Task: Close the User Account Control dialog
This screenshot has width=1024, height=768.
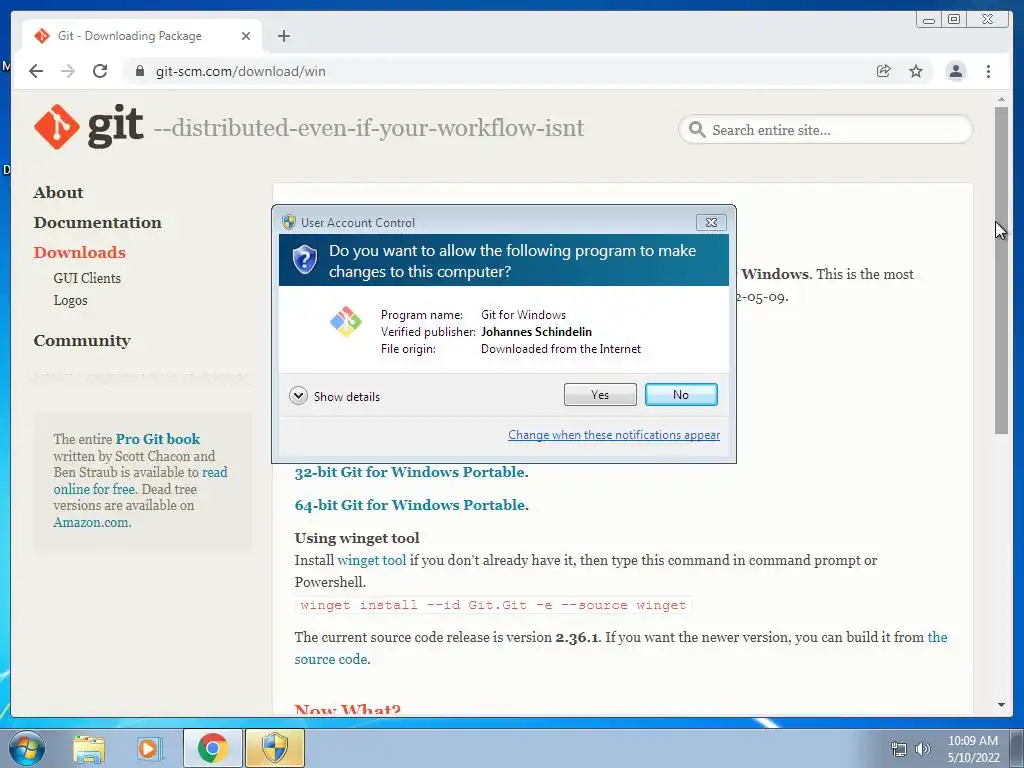Action: pyautogui.click(x=711, y=222)
